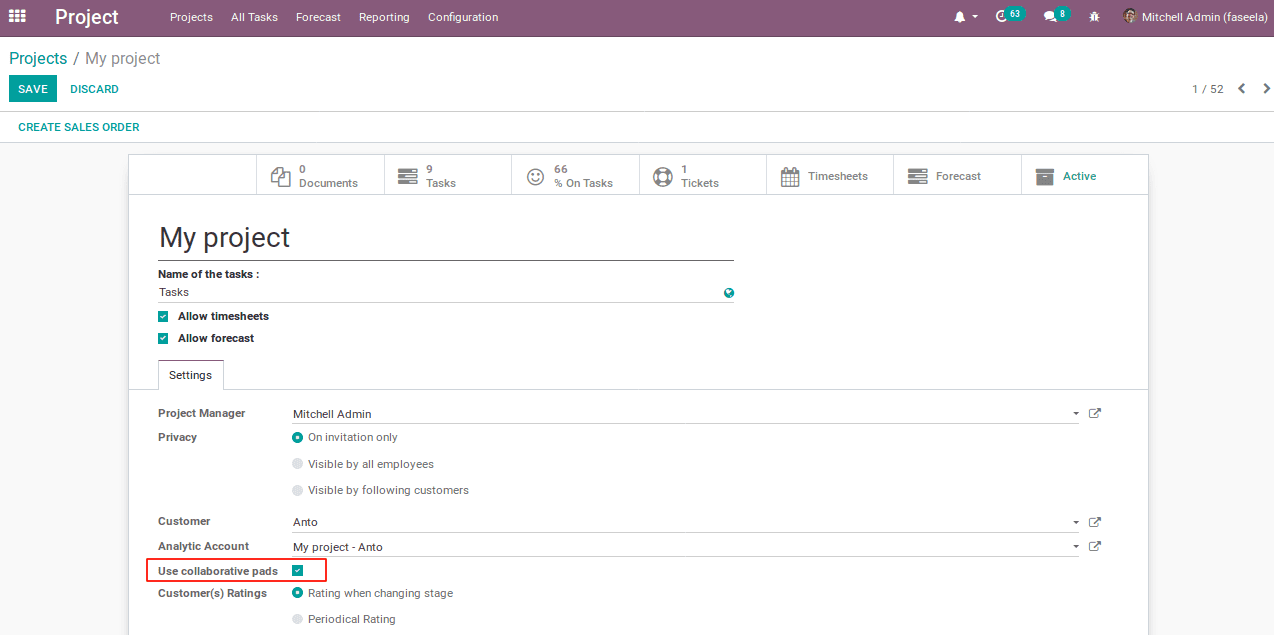
Task: Click the My project name field
Action: tap(446, 238)
